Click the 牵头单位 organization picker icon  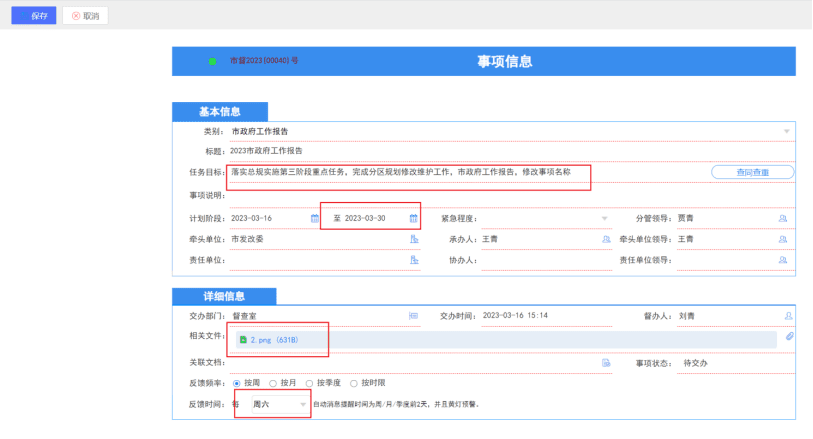[x=414, y=239]
